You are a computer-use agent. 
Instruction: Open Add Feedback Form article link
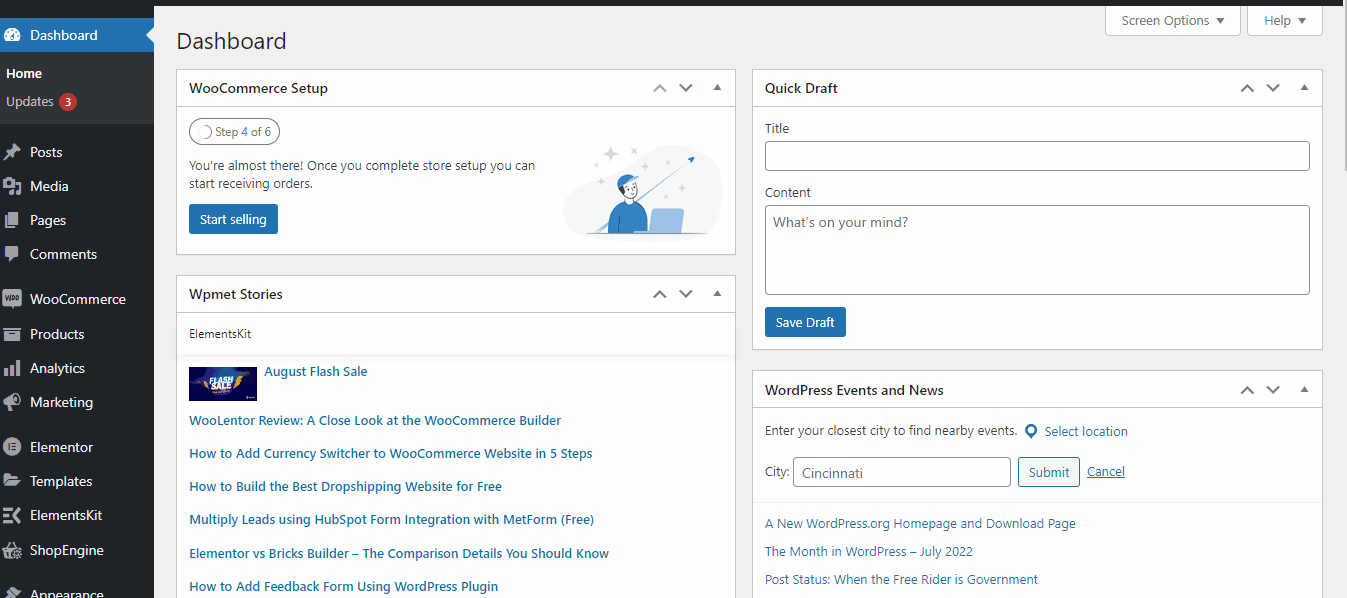coord(344,586)
